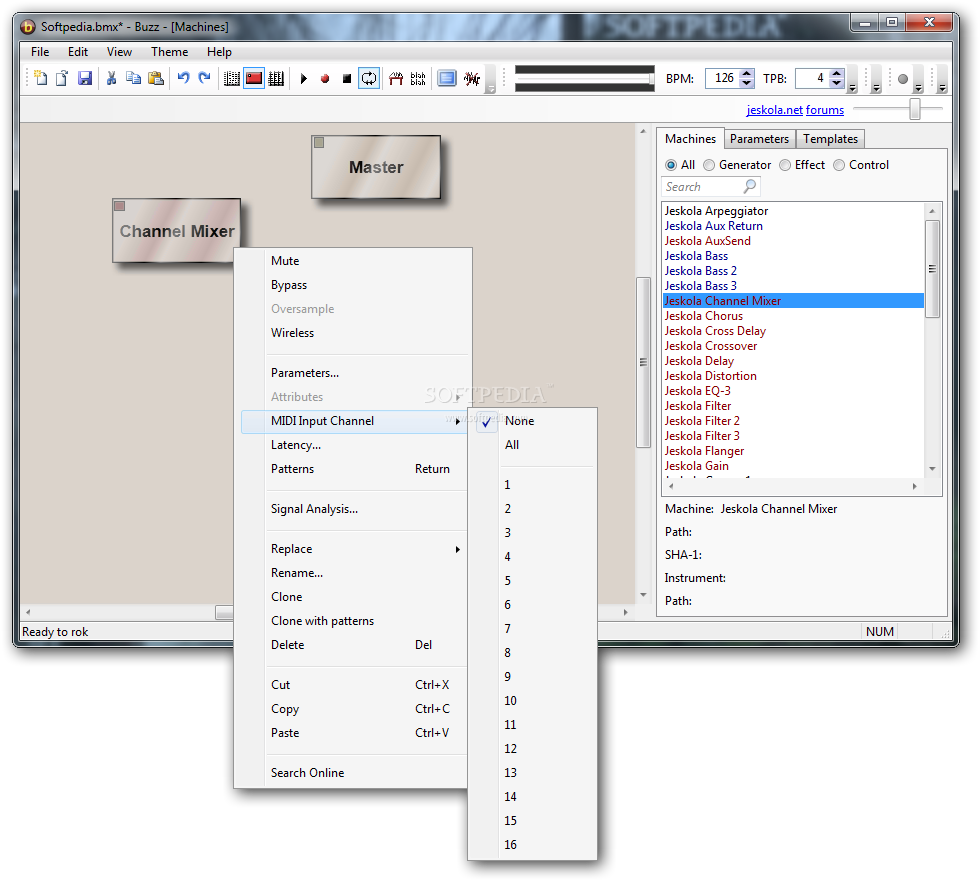Open the Pattern editor view icon

click(x=232, y=78)
